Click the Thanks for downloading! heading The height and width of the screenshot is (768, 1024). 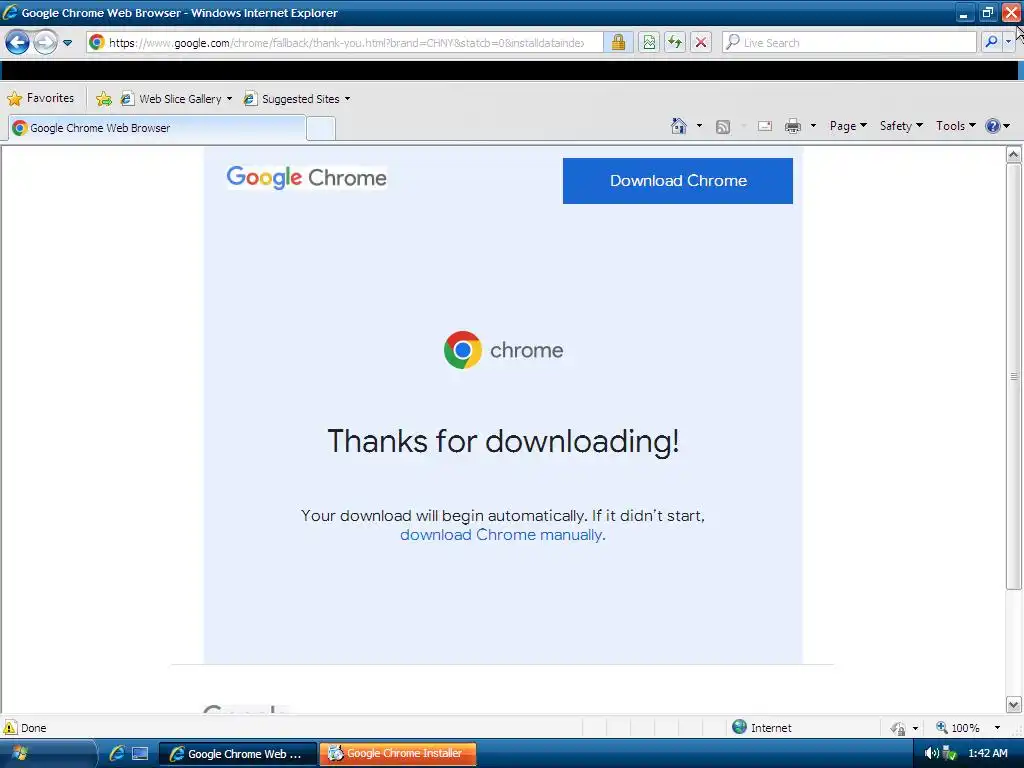(x=503, y=441)
